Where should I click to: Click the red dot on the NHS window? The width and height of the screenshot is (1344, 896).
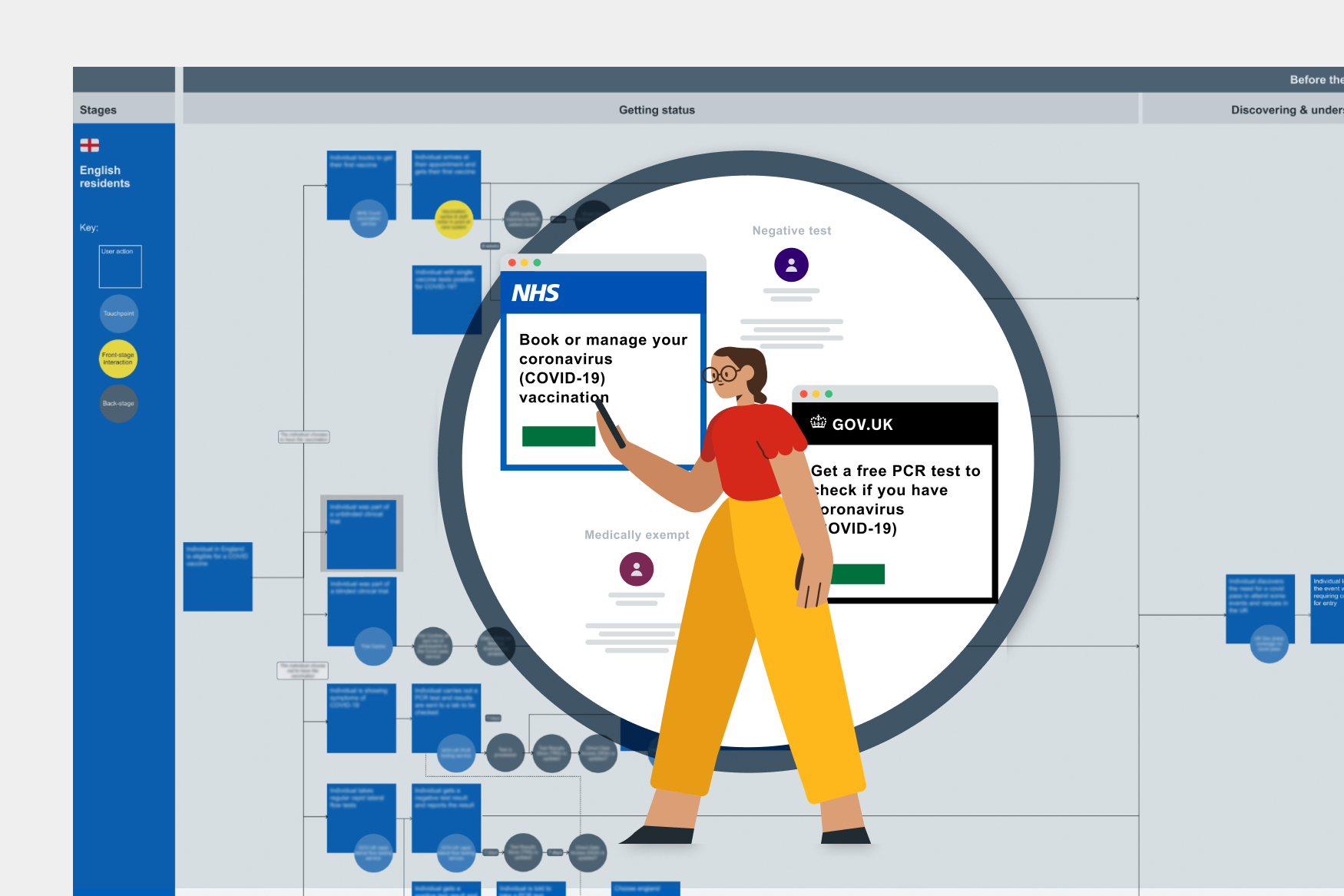pos(512,263)
